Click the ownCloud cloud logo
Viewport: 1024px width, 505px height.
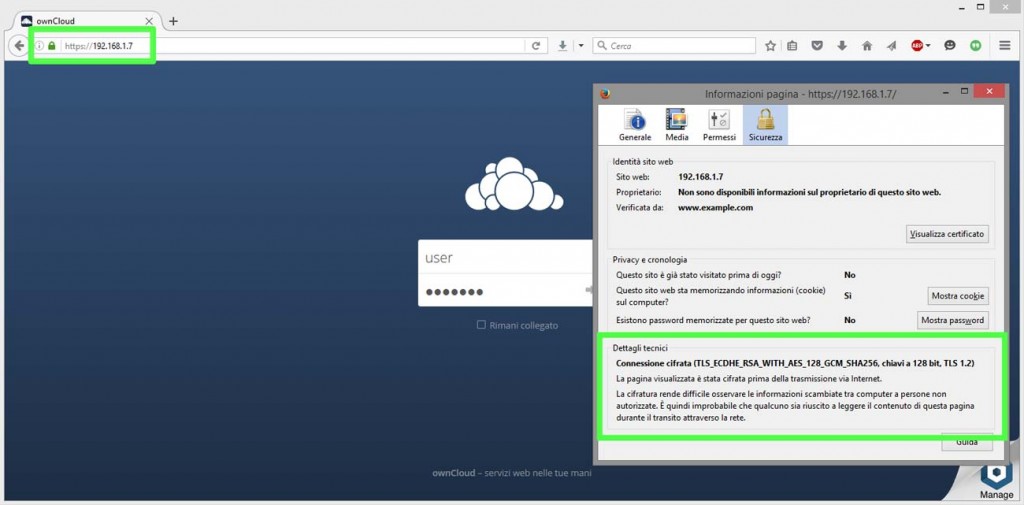(x=514, y=184)
